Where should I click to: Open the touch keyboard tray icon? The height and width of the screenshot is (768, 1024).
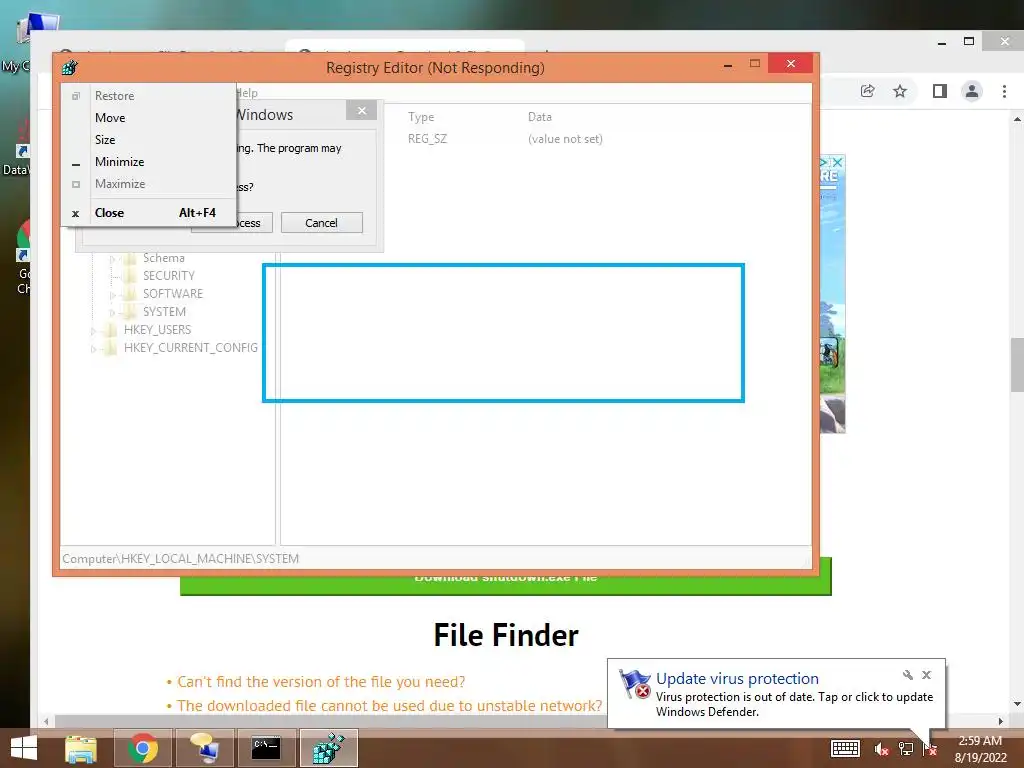pos(845,749)
